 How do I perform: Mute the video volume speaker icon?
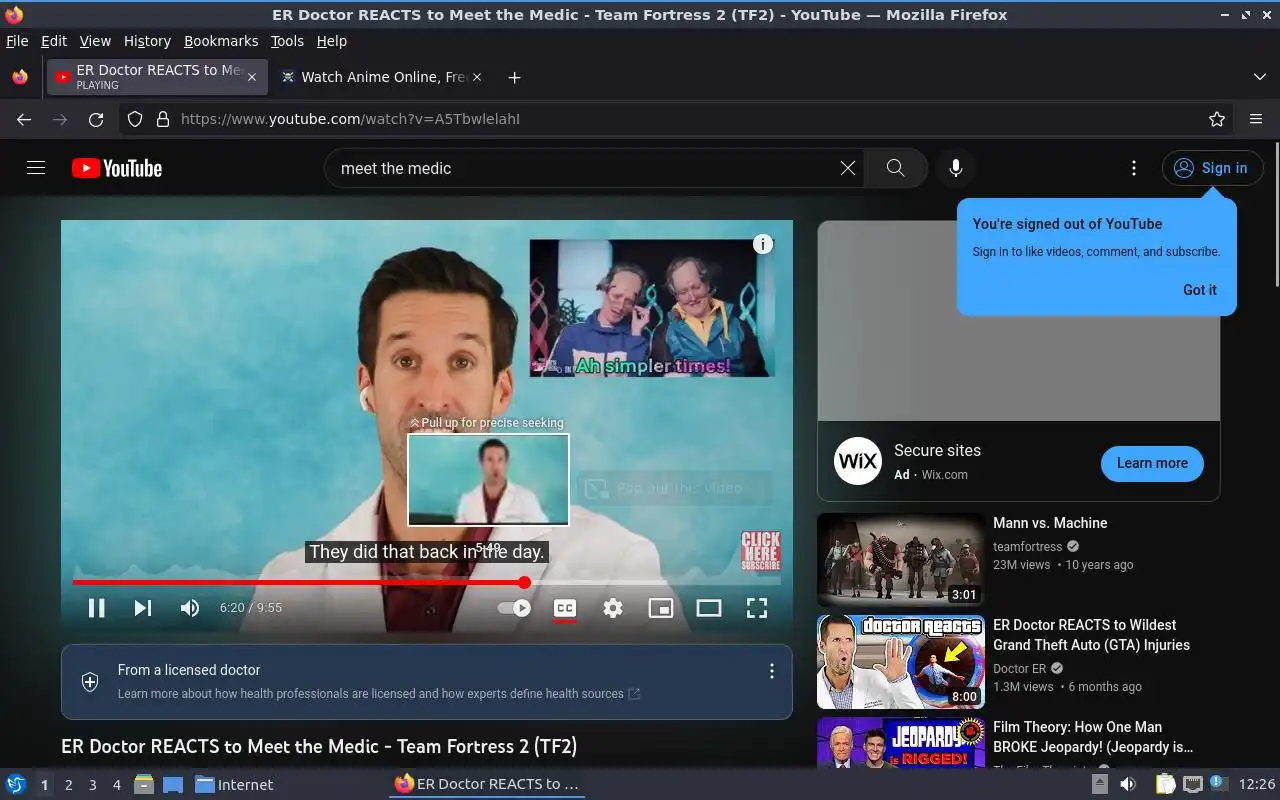pos(190,608)
